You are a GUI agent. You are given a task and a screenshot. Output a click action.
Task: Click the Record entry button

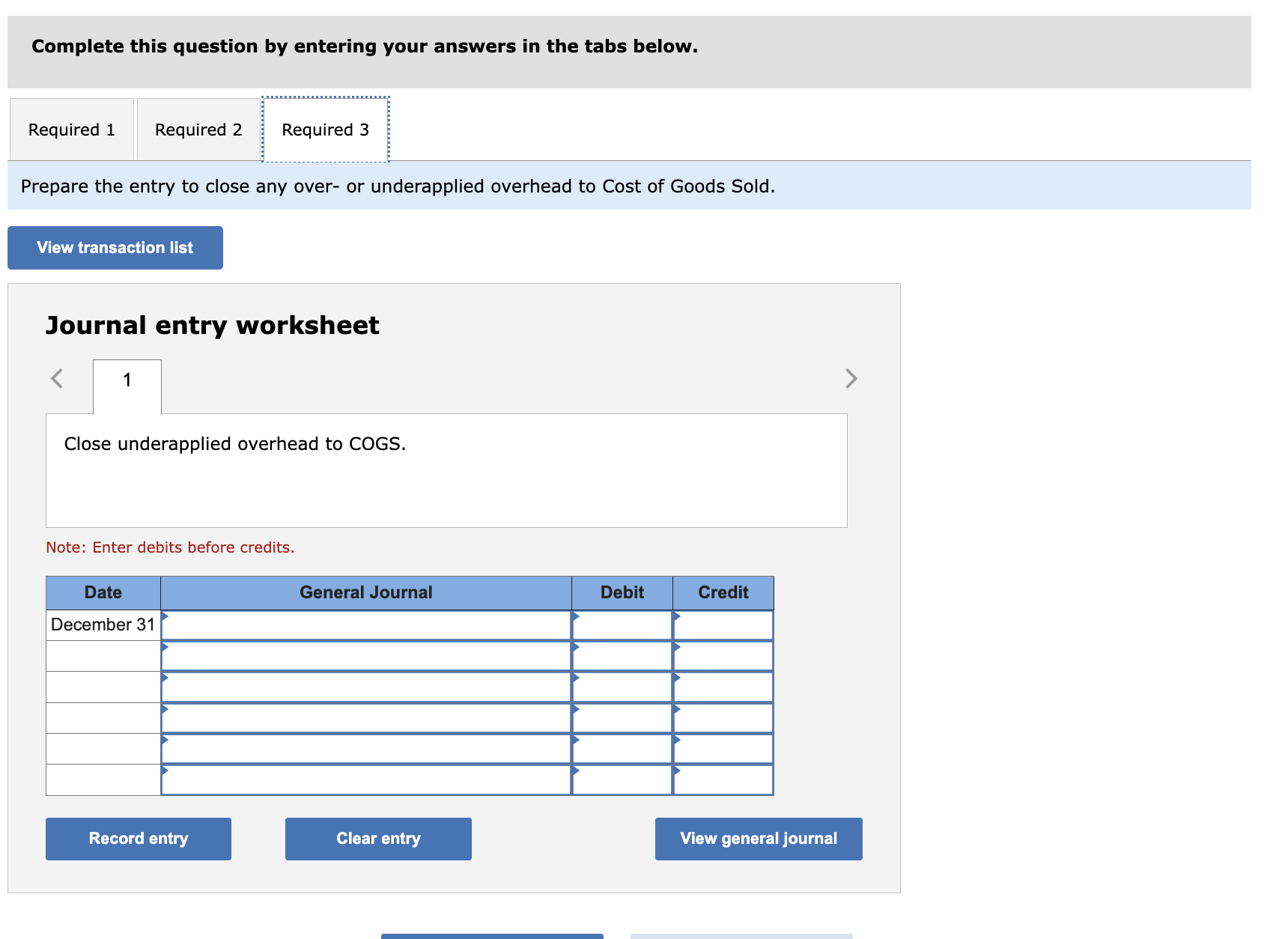tap(138, 838)
